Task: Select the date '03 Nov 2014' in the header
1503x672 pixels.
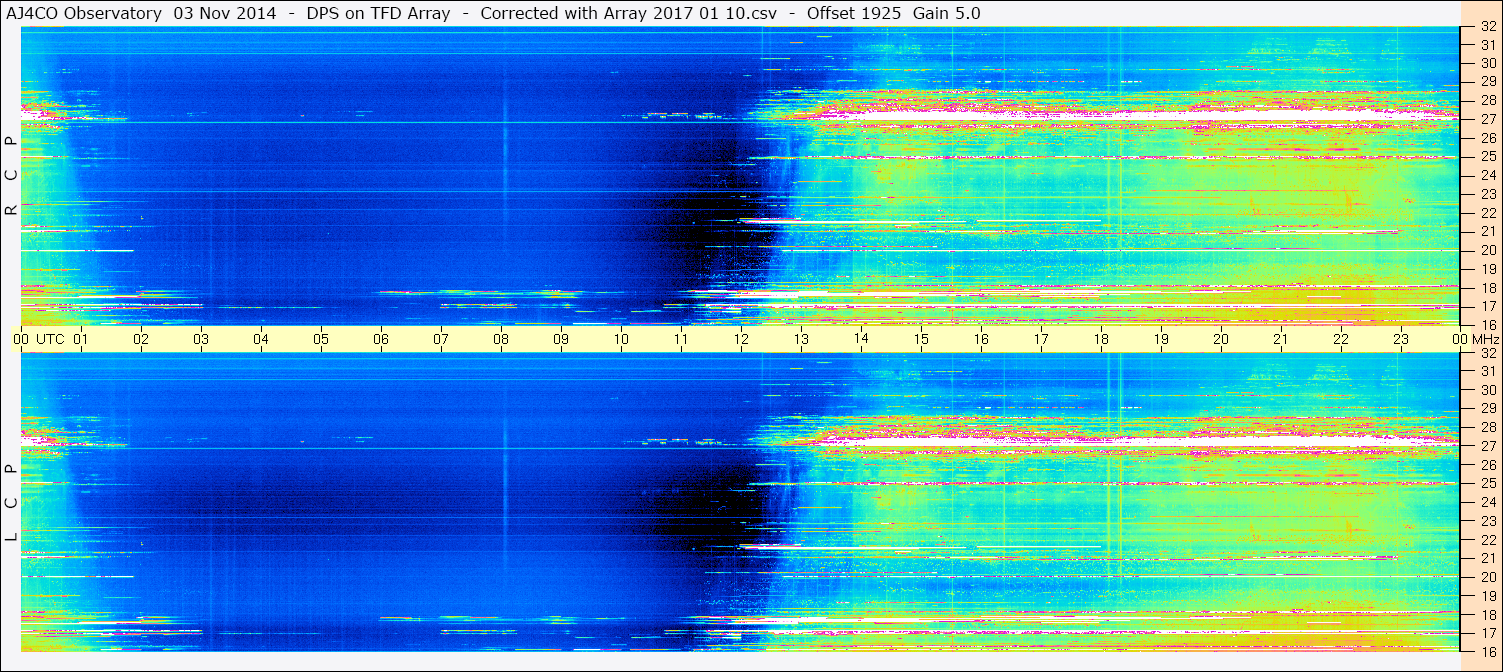Action: click(225, 13)
